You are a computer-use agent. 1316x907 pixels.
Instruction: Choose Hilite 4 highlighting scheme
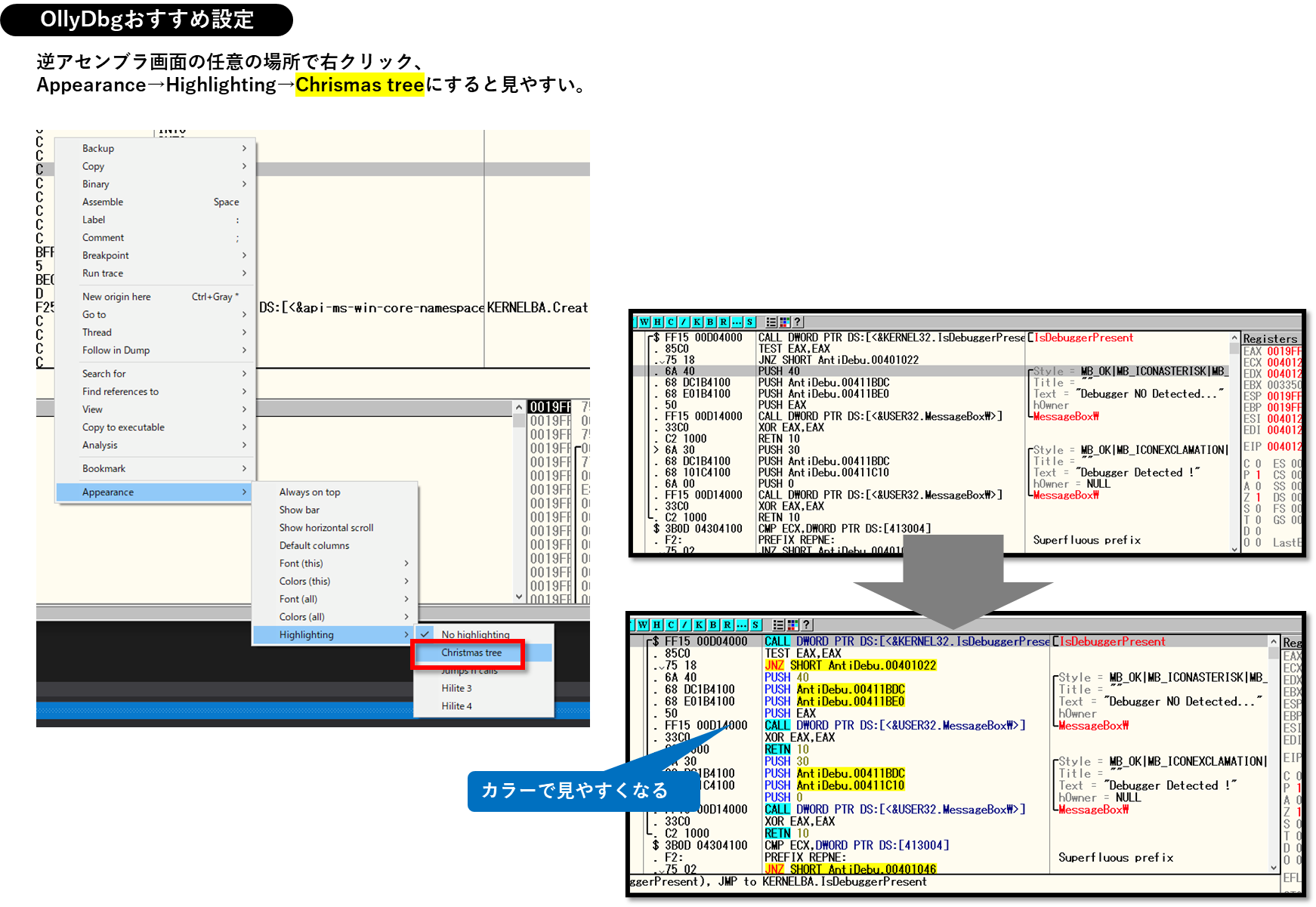[483, 706]
